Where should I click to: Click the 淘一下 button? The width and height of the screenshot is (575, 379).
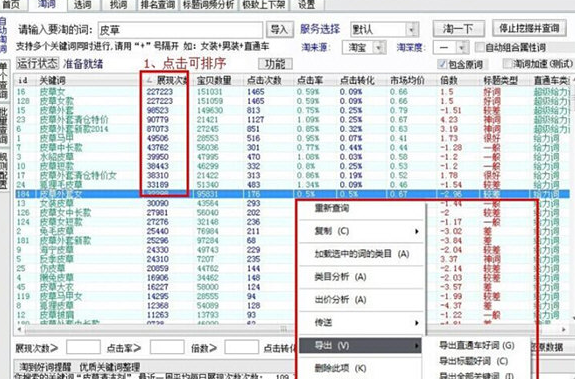(x=459, y=29)
